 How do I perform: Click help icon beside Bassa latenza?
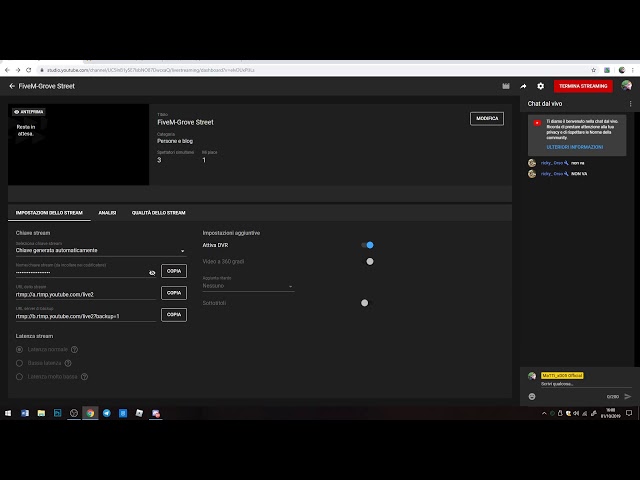[68, 363]
